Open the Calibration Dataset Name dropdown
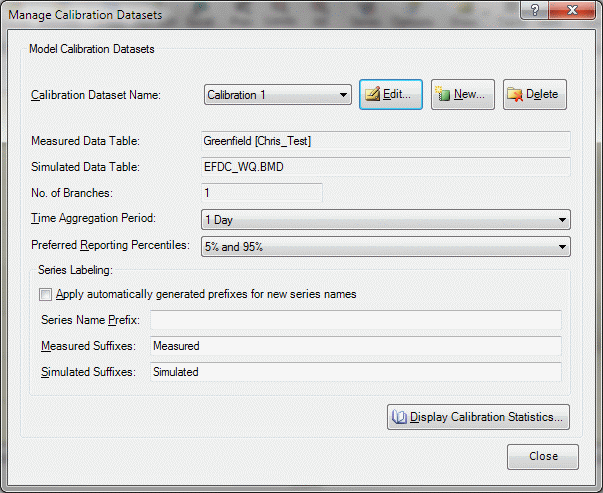The width and height of the screenshot is (603, 493). tap(277, 95)
